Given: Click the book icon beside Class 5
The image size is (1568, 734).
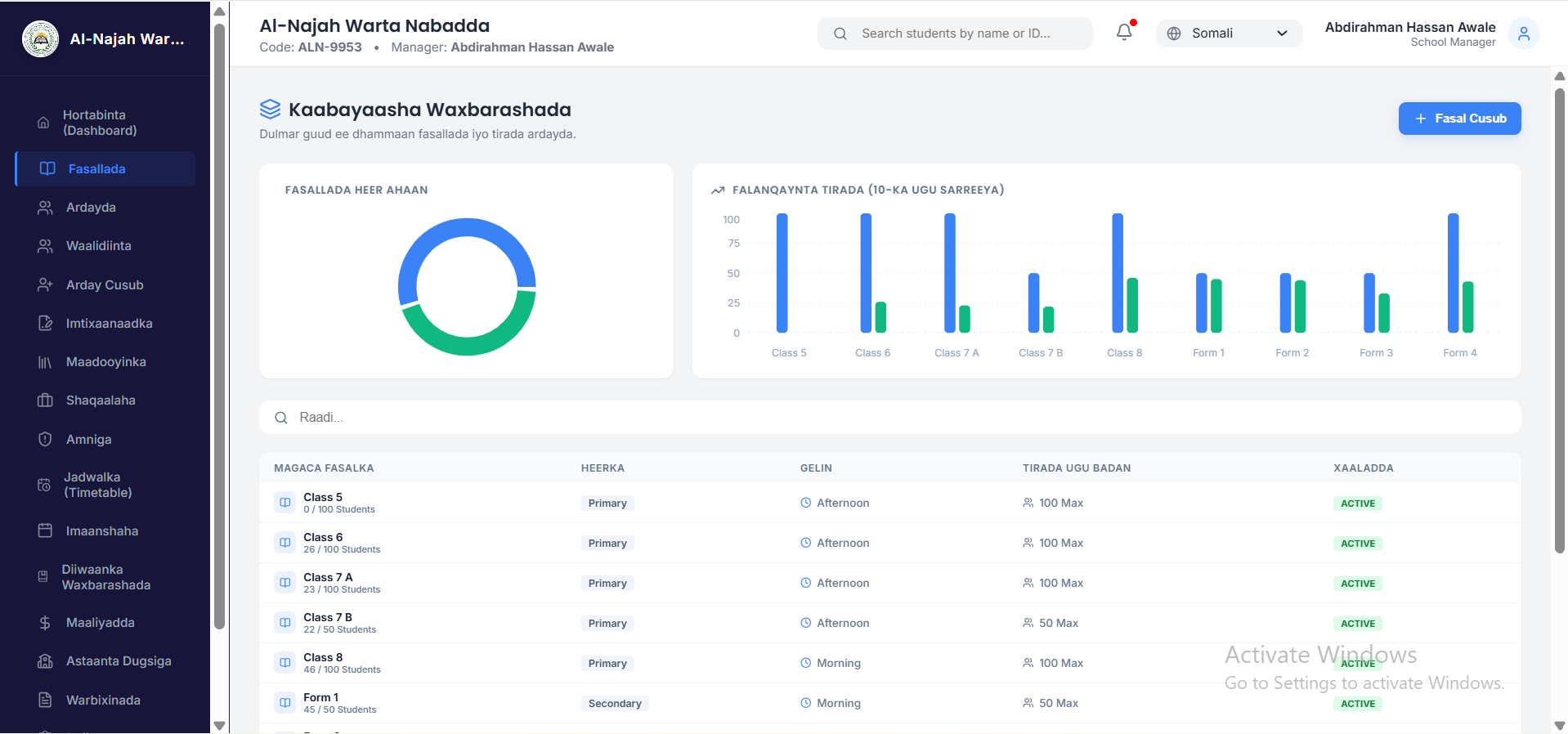Looking at the screenshot, I should coord(285,503).
